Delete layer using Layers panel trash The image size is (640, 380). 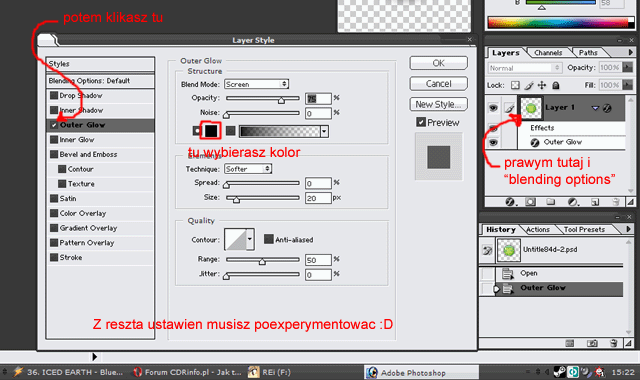616,202
